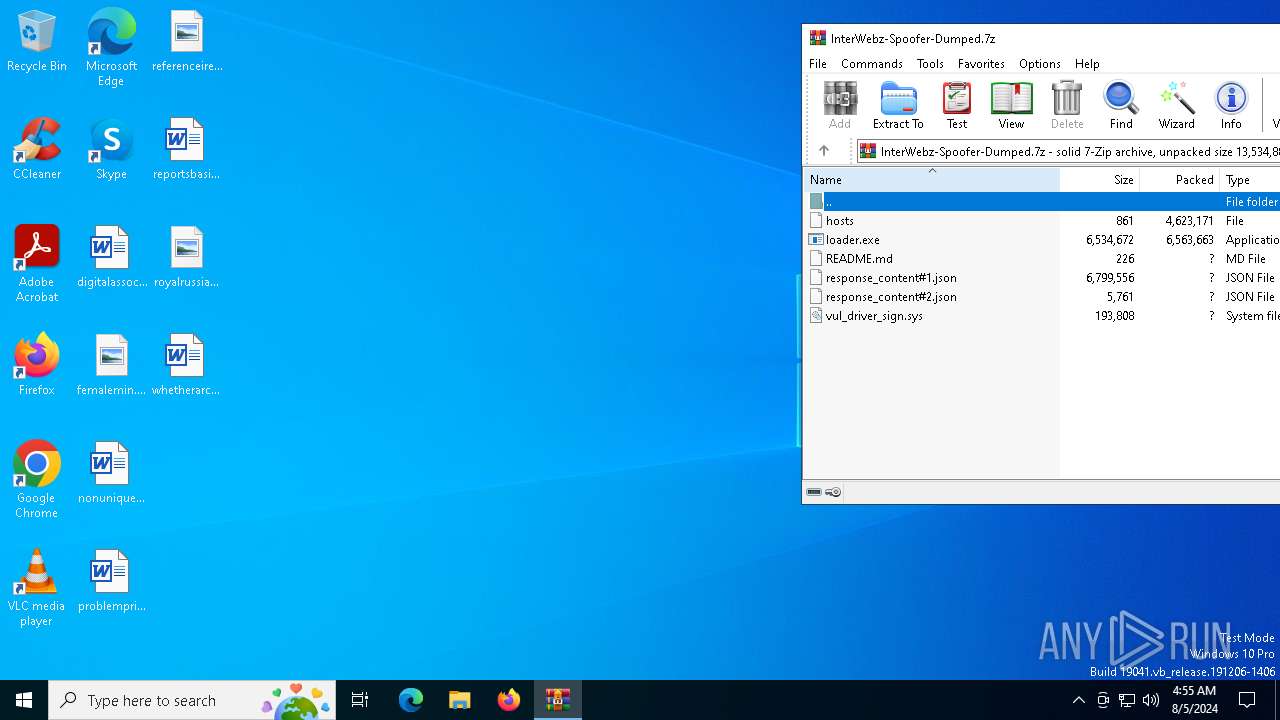Image resolution: width=1280 pixels, height=720 pixels.
Task: Select README.md in the archive list
Action: pos(1043,258)
